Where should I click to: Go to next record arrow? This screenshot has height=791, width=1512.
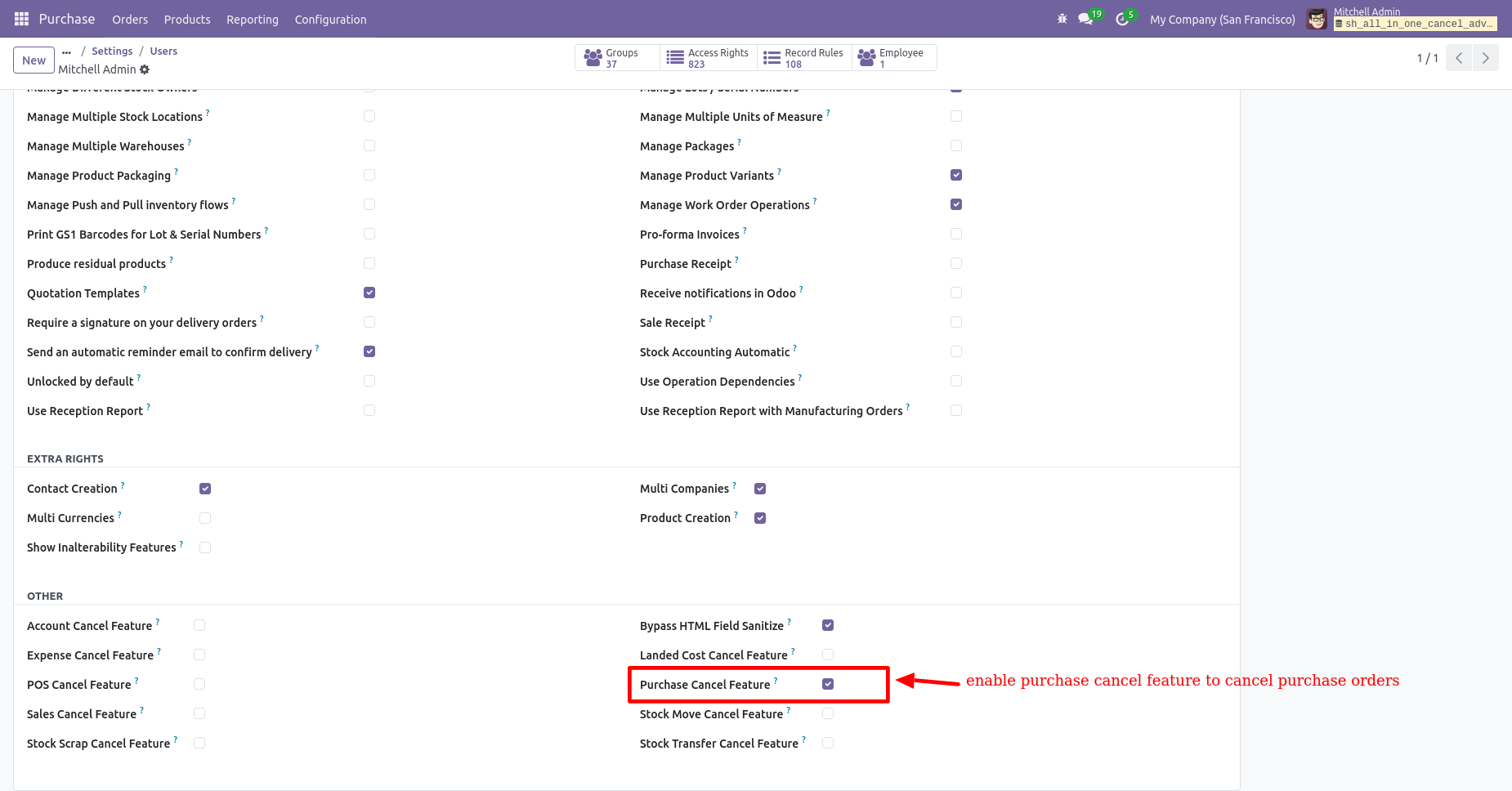click(x=1486, y=58)
